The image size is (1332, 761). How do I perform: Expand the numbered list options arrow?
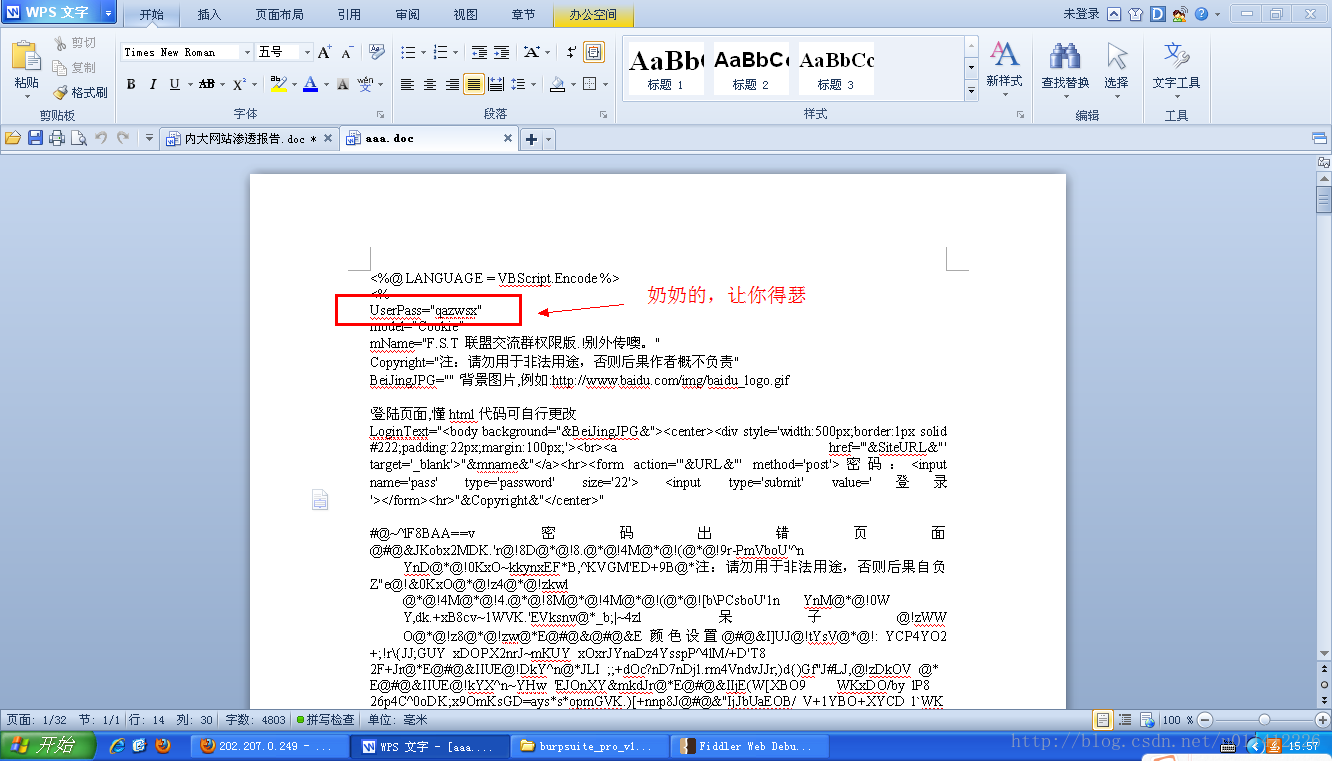click(455, 52)
